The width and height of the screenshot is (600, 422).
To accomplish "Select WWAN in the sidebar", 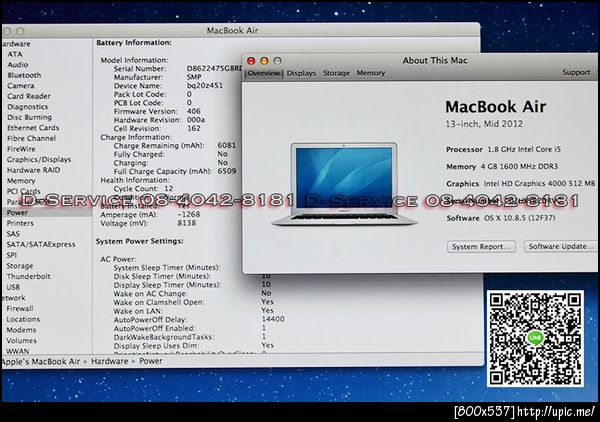I will click(18, 351).
